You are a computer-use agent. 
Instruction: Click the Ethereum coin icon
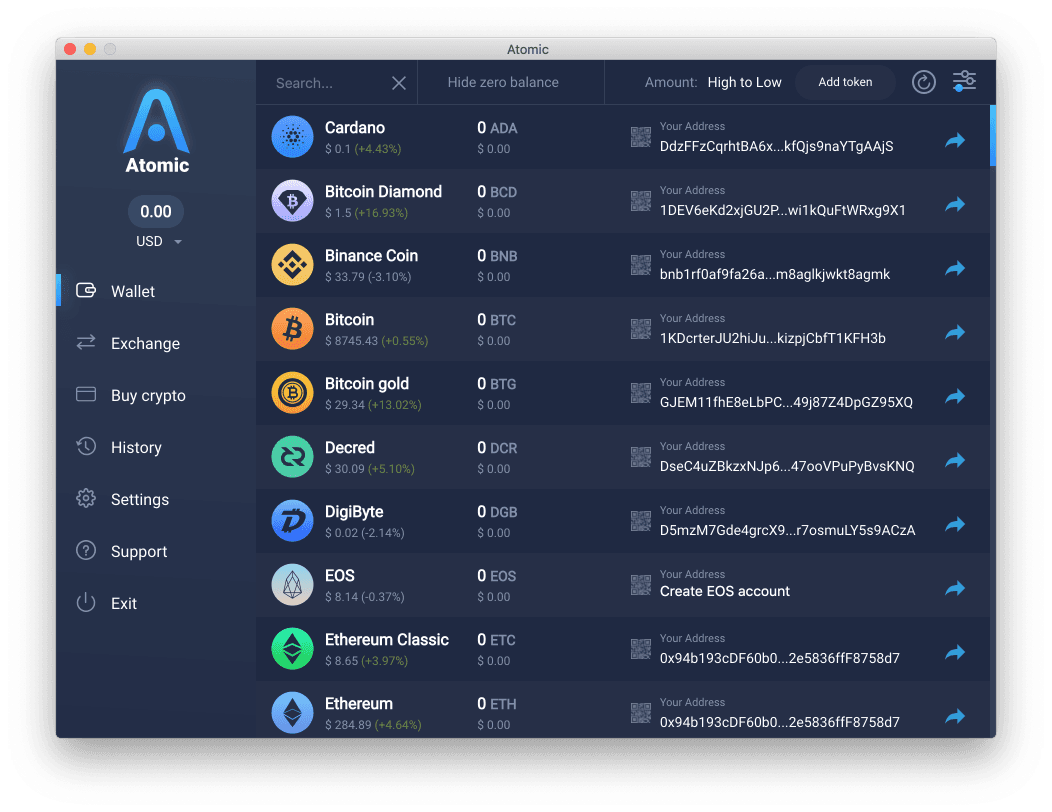(x=292, y=713)
